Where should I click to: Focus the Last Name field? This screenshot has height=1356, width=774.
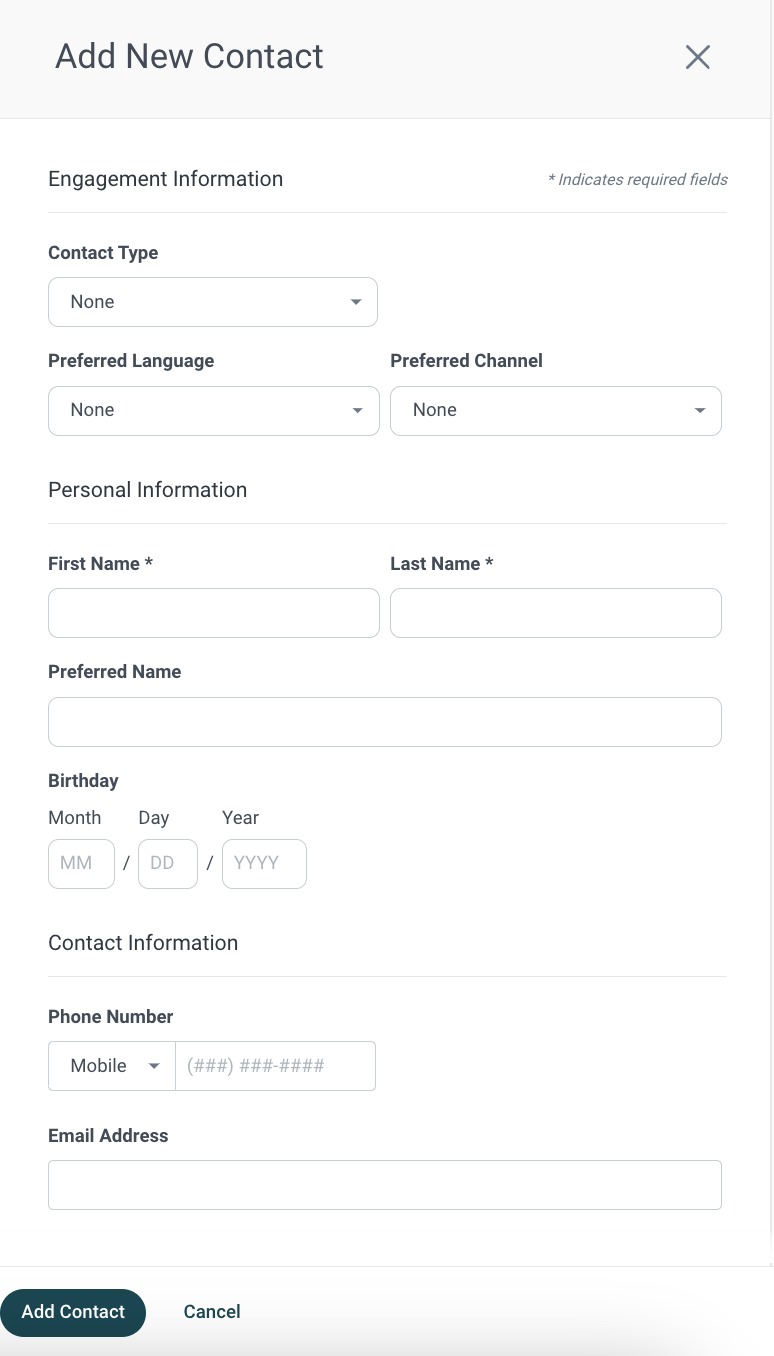click(555, 613)
